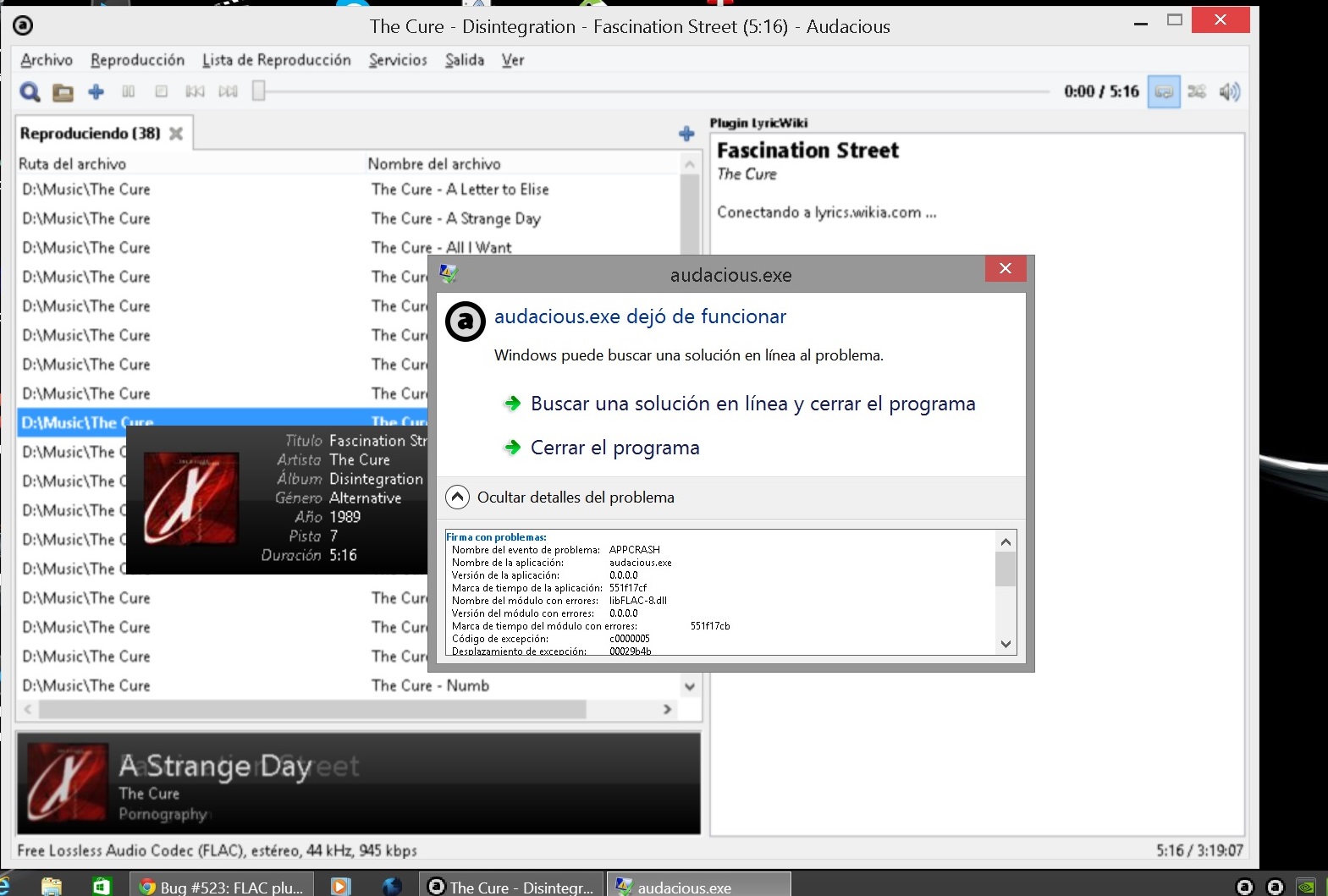The height and width of the screenshot is (896, 1328).
Task: Click the crash dialog title bar icon
Action: (x=449, y=273)
